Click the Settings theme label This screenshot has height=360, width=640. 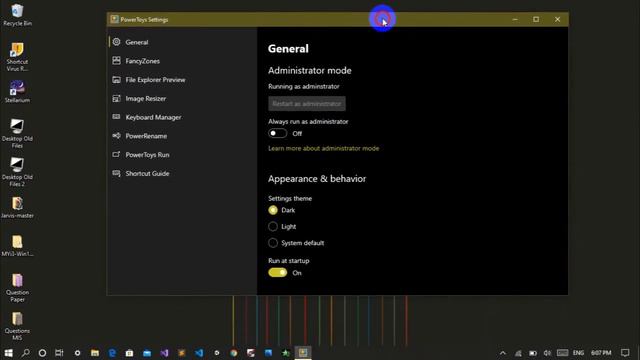290,198
